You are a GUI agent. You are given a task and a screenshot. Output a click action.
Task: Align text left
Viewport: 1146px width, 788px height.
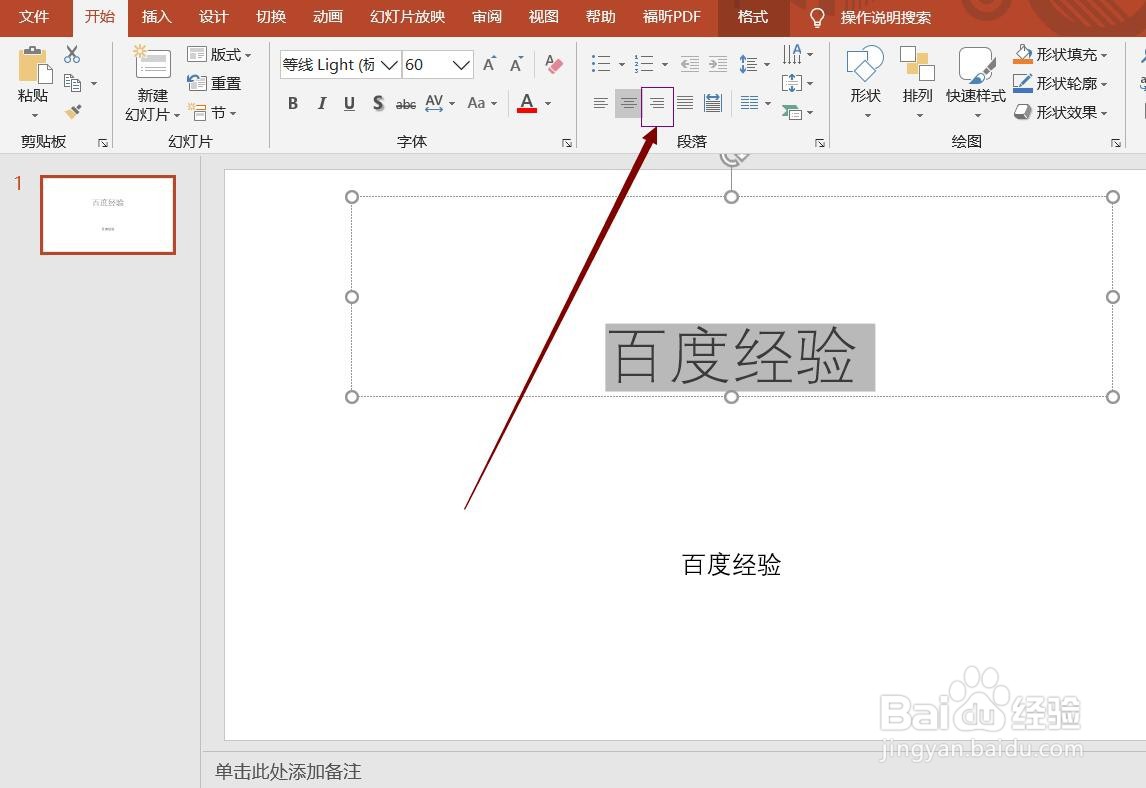(601, 103)
